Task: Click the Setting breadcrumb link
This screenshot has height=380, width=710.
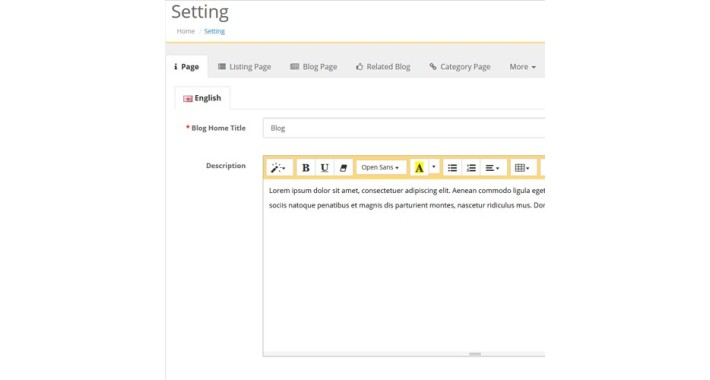Action: point(214,31)
